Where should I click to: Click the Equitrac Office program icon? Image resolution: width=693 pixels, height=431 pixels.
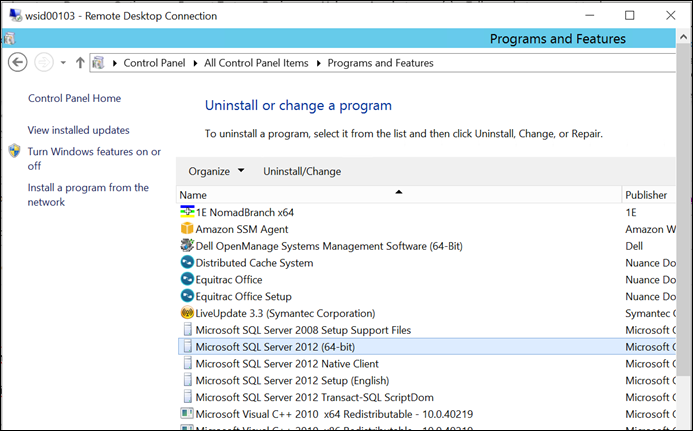pyautogui.click(x=187, y=279)
